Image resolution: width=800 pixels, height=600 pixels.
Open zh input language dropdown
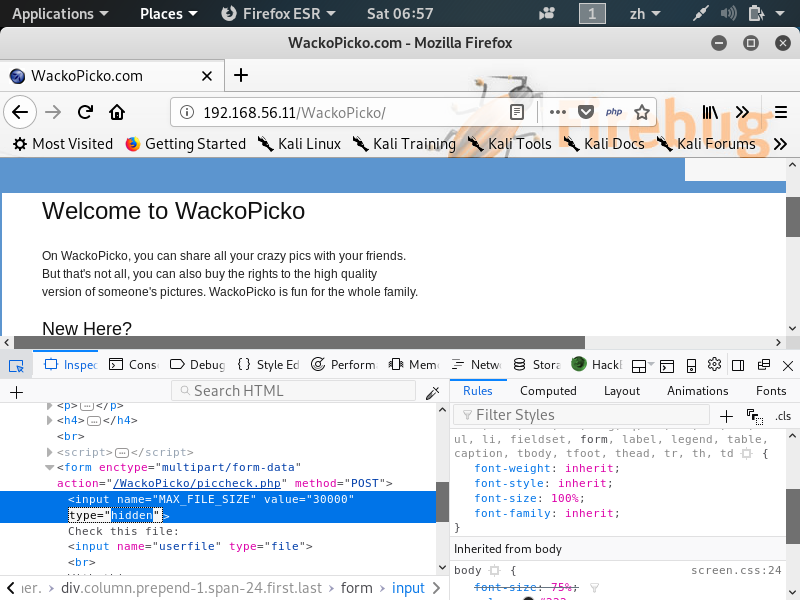point(645,14)
